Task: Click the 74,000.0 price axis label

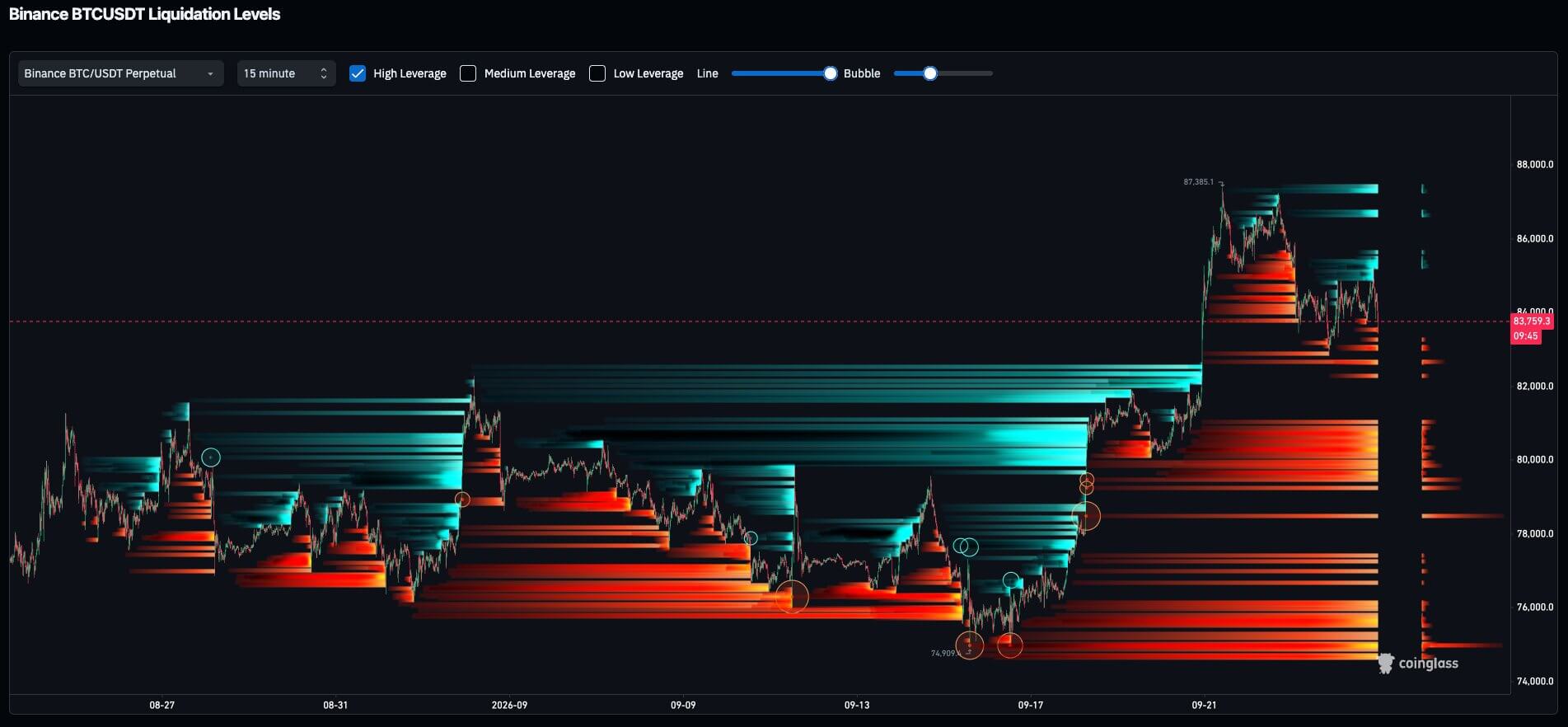Action: (1534, 681)
